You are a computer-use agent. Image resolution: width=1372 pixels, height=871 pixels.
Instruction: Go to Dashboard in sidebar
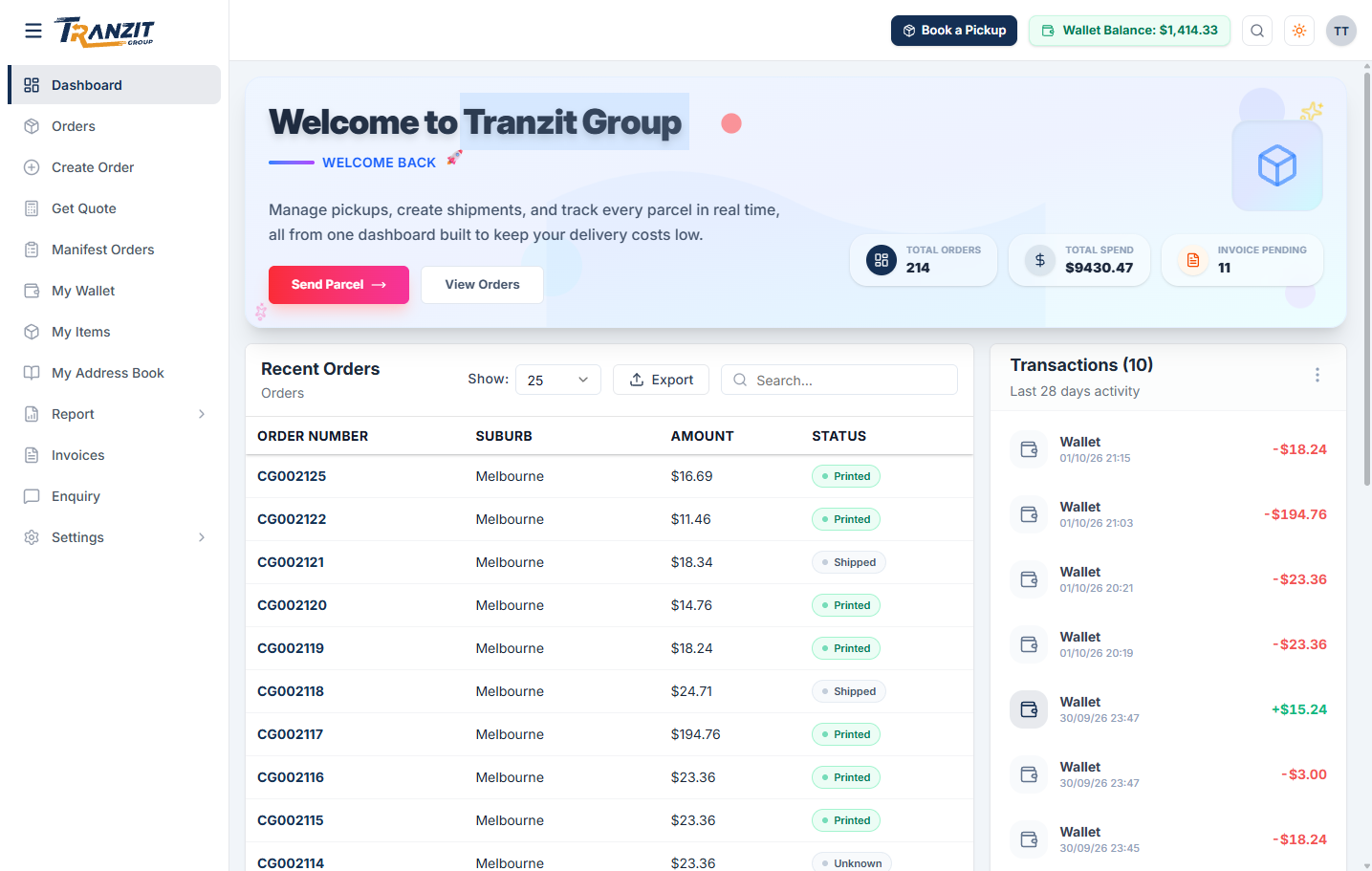tap(115, 85)
